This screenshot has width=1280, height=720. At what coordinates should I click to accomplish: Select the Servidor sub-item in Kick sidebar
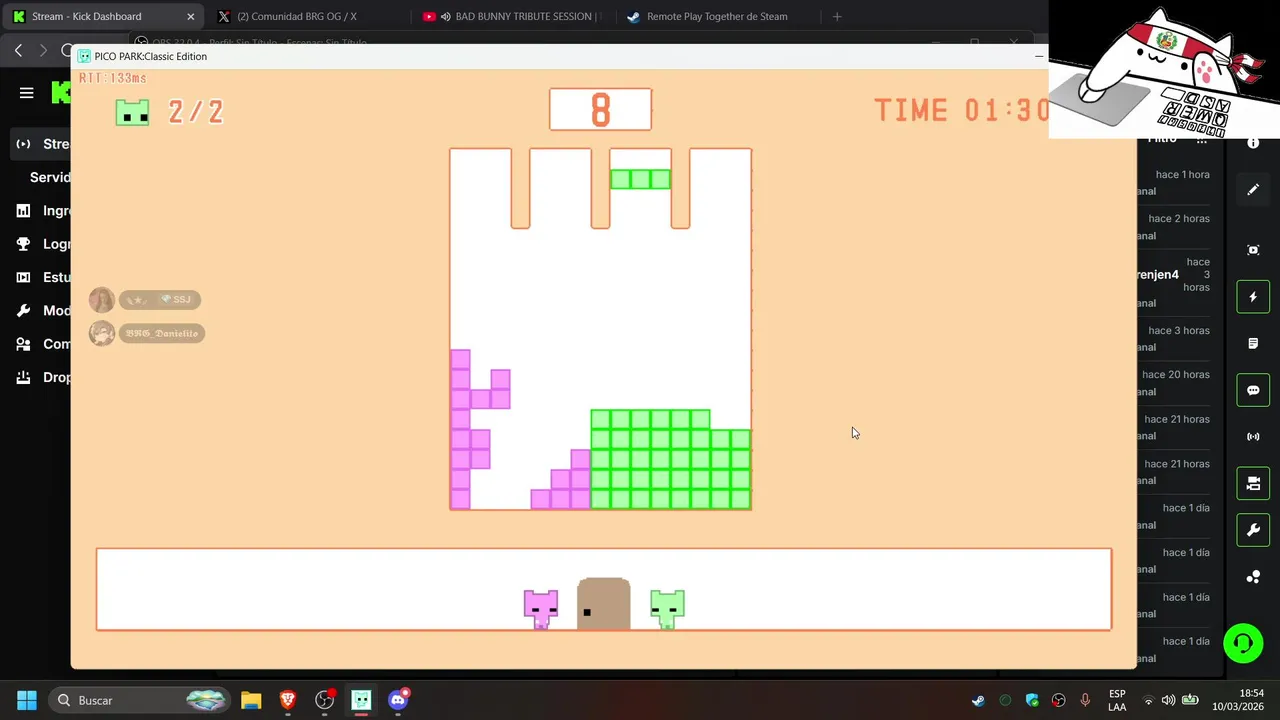click(50, 177)
